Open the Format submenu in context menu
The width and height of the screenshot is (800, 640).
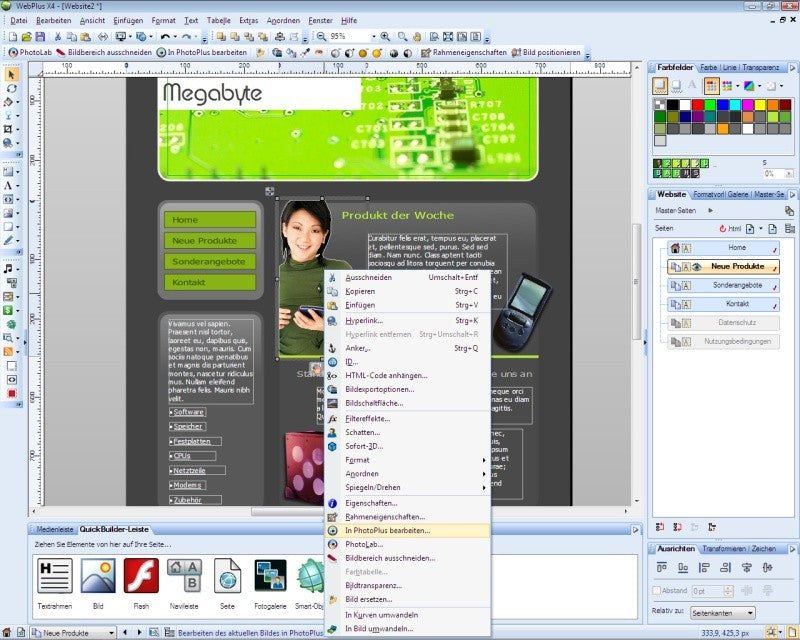coord(407,460)
